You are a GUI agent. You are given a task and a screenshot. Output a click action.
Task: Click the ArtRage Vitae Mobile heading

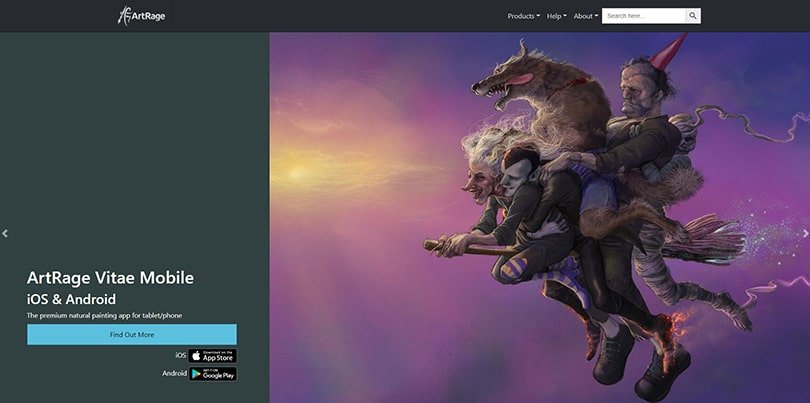(x=110, y=278)
